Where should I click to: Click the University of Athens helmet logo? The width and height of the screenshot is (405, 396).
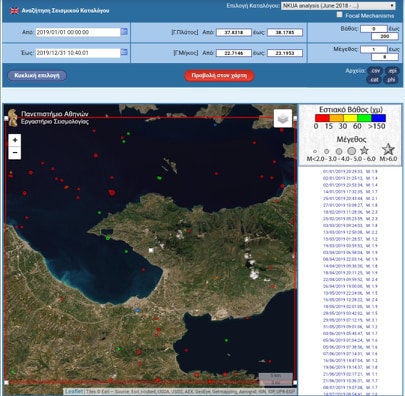pyautogui.click(x=13, y=118)
